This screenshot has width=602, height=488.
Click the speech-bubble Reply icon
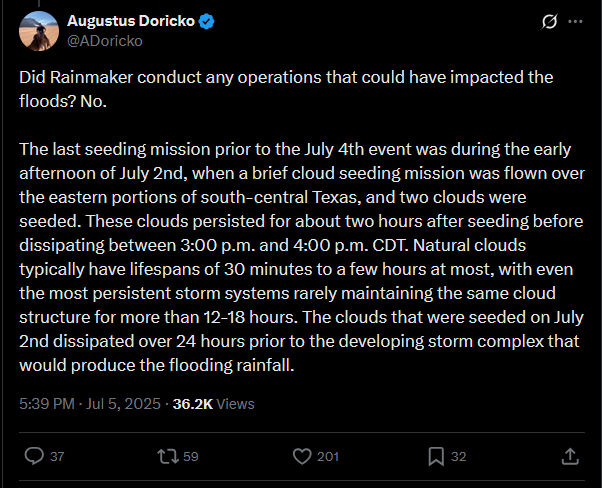click(x=34, y=456)
